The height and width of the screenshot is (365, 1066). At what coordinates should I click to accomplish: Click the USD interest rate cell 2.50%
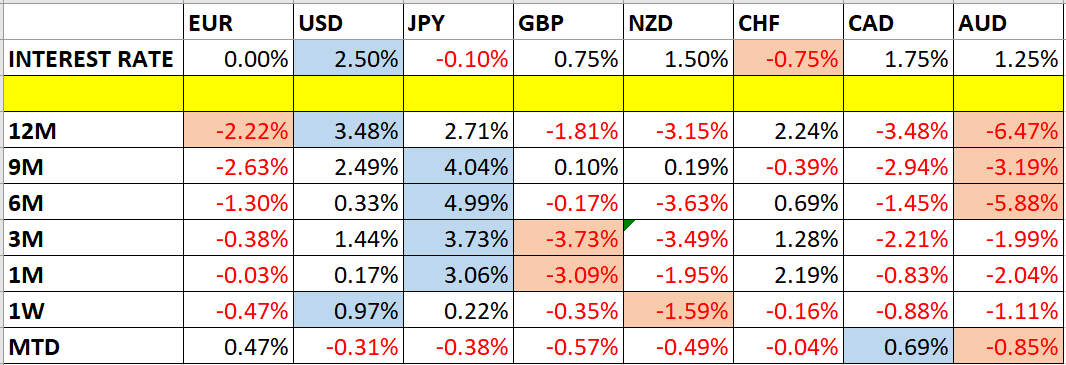(x=348, y=59)
